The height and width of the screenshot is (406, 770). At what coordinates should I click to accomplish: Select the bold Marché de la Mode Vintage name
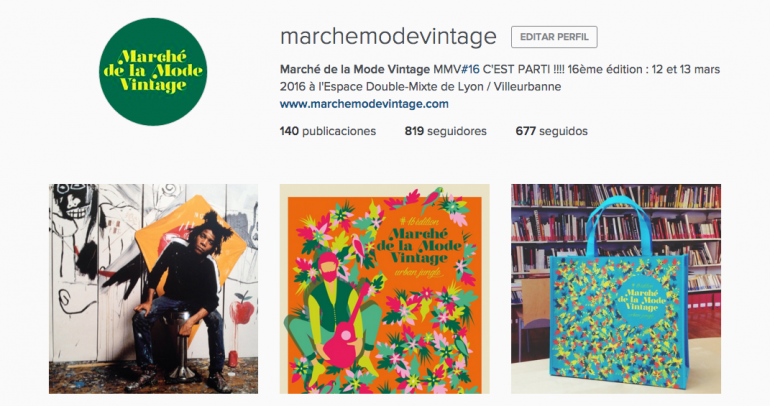(355, 69)
